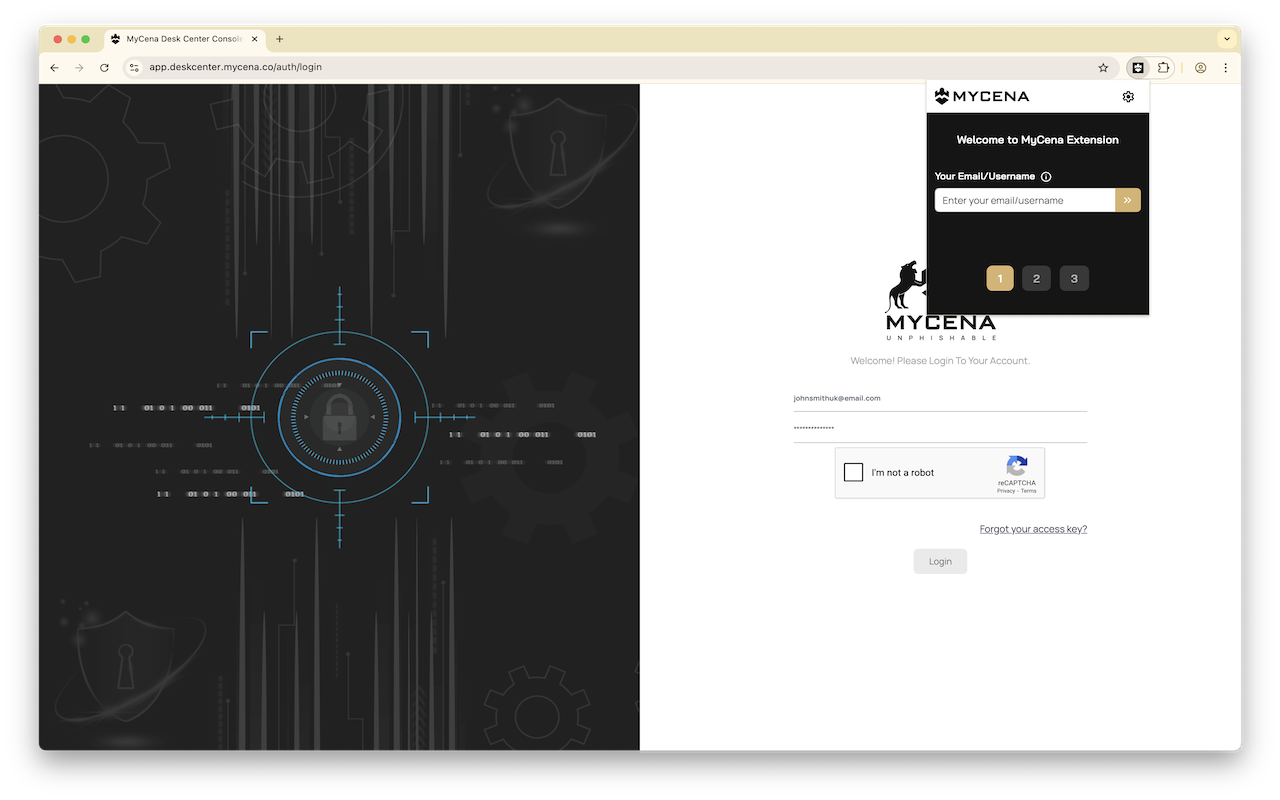Viewport: 1280px width, 800px height.
Task: Click info icon beside Your Email/Username
Action: pyautogui.click(x=1046, y=177)
